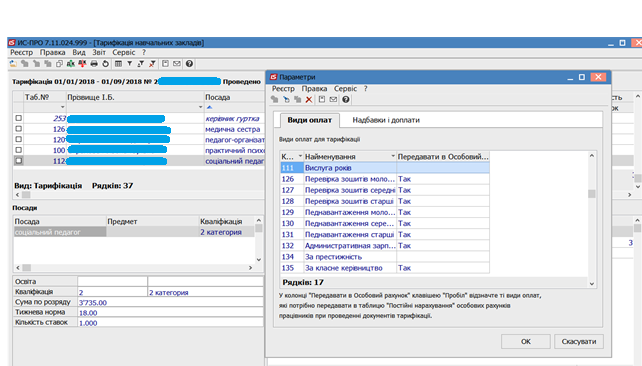The height and width of the screenshot is (366, 642).
Task: Click the notes icon in Параметри toolbar
Action: click(322, 99)
